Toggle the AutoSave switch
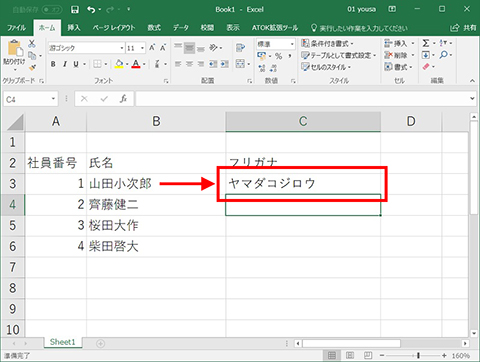This screenshot has height=362, width=480. click(x=51, y=10)
